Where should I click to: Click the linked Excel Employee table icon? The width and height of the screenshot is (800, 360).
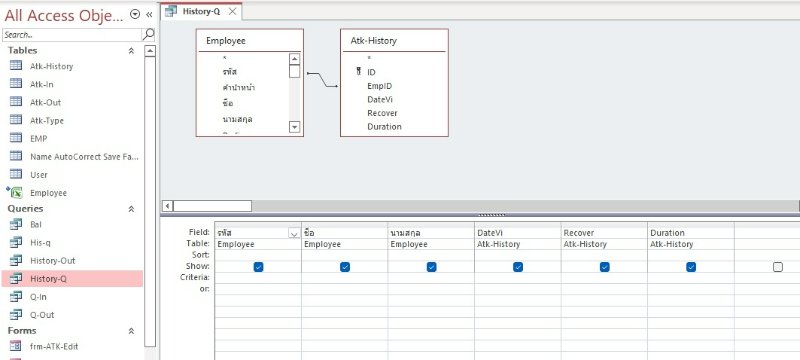pyautogui.click(x=15, y=192)
